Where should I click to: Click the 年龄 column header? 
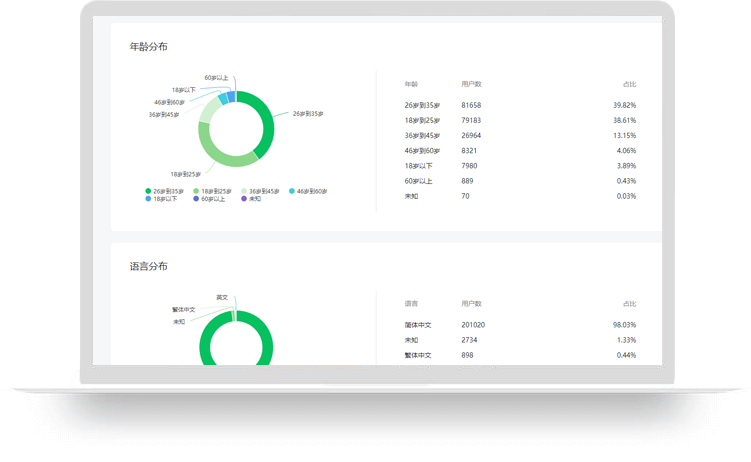tap(411, 84)
